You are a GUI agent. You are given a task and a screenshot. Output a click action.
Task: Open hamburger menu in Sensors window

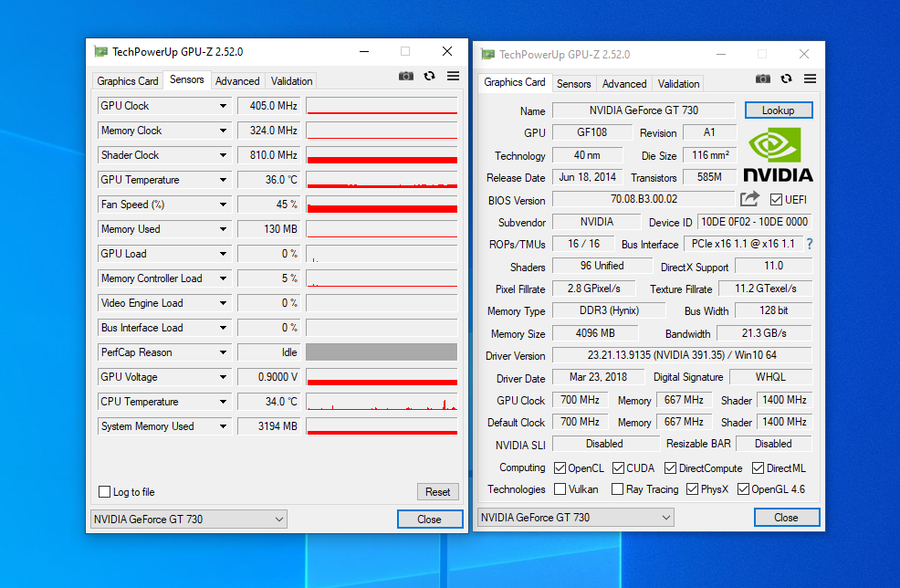point(453,76)
